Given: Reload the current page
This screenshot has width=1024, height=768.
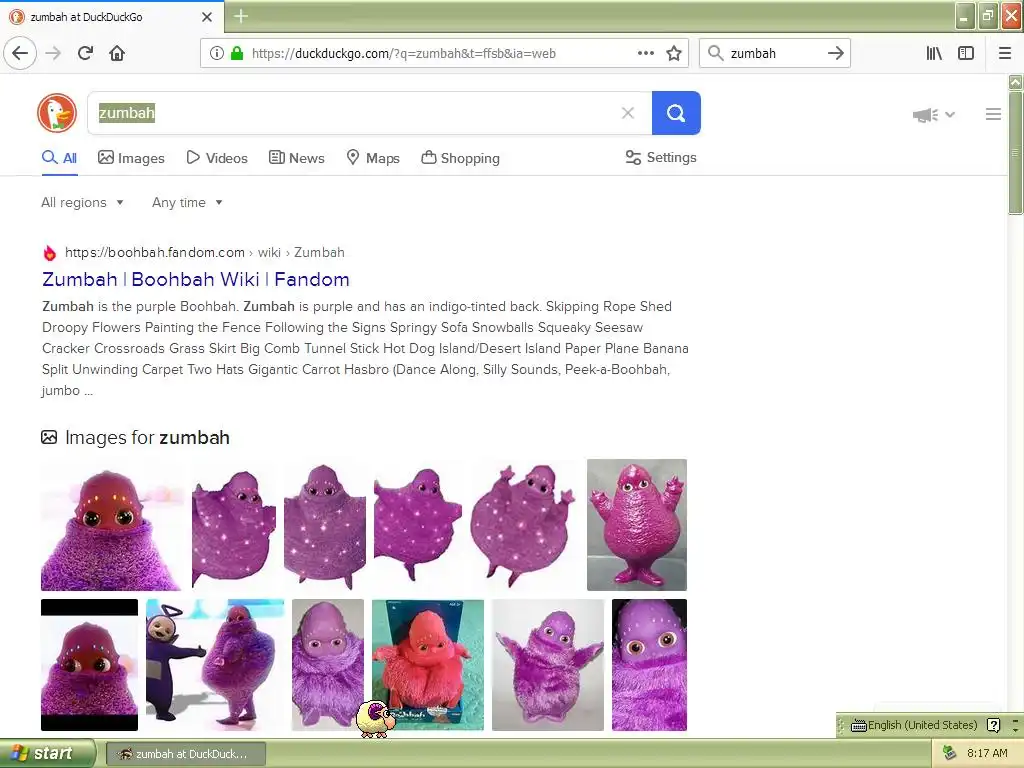Looking at the screenshot, I should tap(85, 53).
